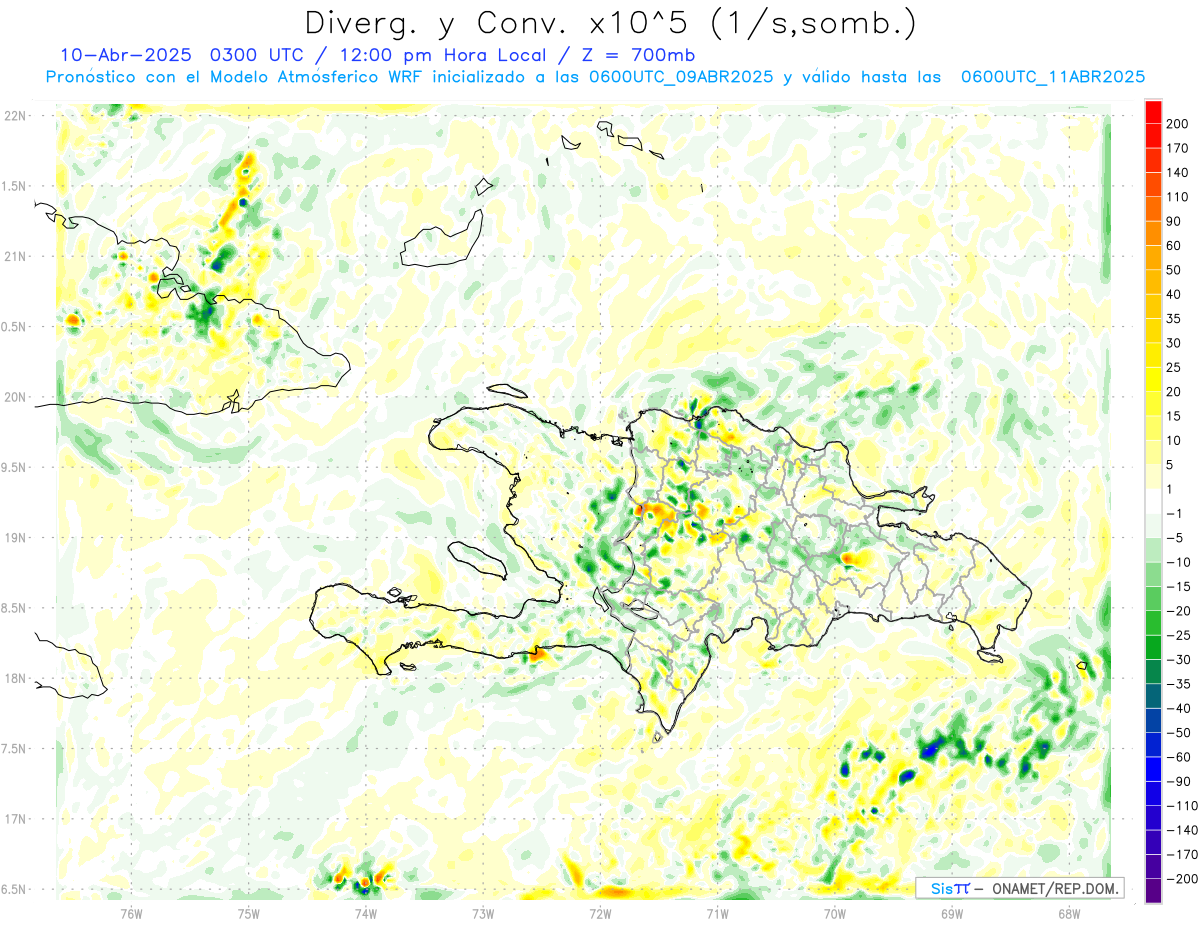Click the "-20" color bar value

coord(1178,611)
